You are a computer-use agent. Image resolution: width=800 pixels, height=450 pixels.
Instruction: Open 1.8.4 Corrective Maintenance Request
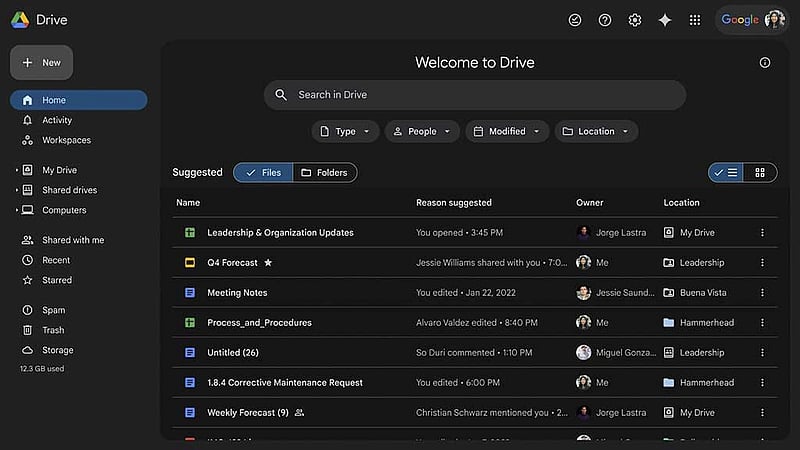click(x=285, y=383)
